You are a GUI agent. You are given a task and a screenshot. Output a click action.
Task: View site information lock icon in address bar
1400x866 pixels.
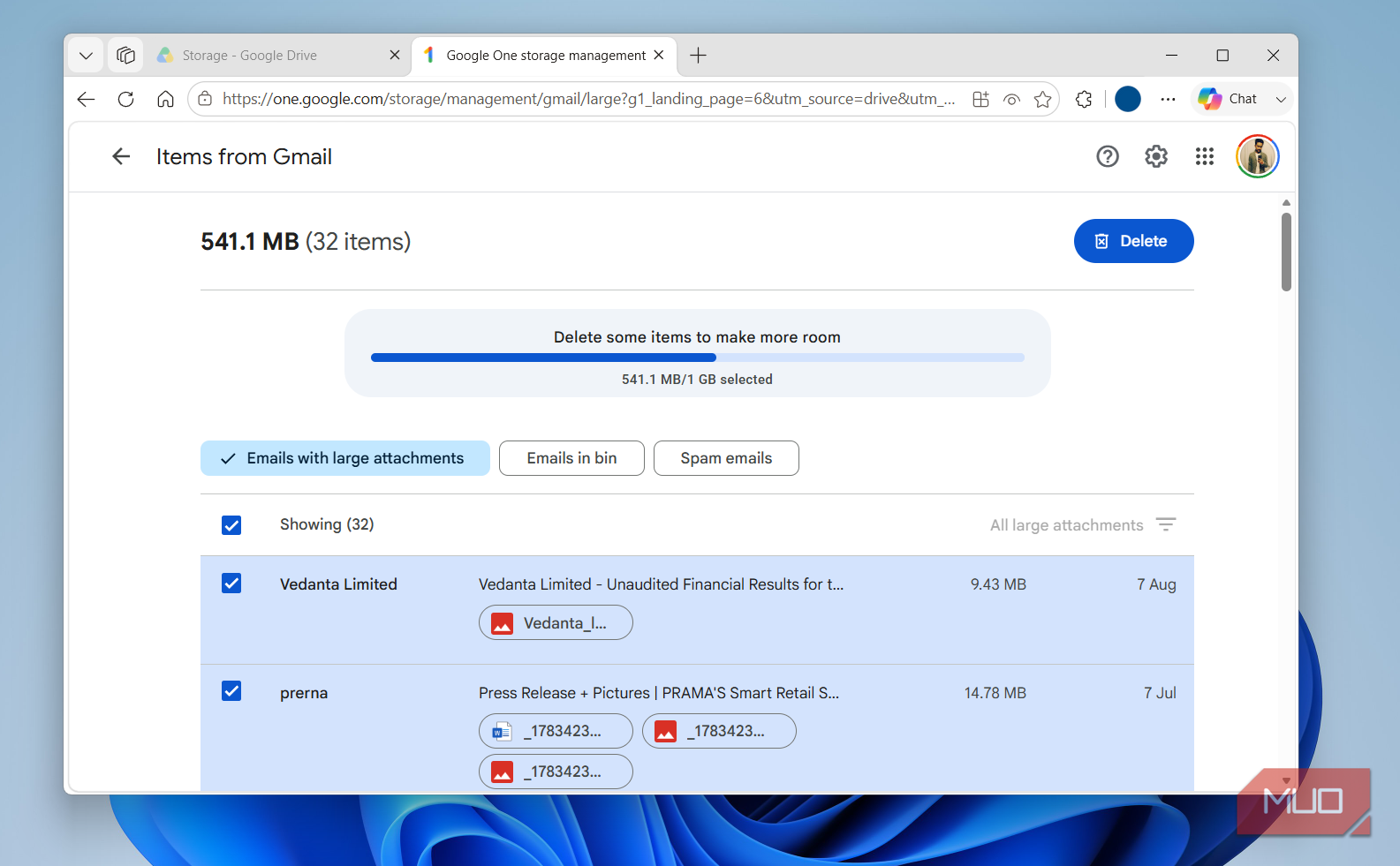click(x=205, y=99)
